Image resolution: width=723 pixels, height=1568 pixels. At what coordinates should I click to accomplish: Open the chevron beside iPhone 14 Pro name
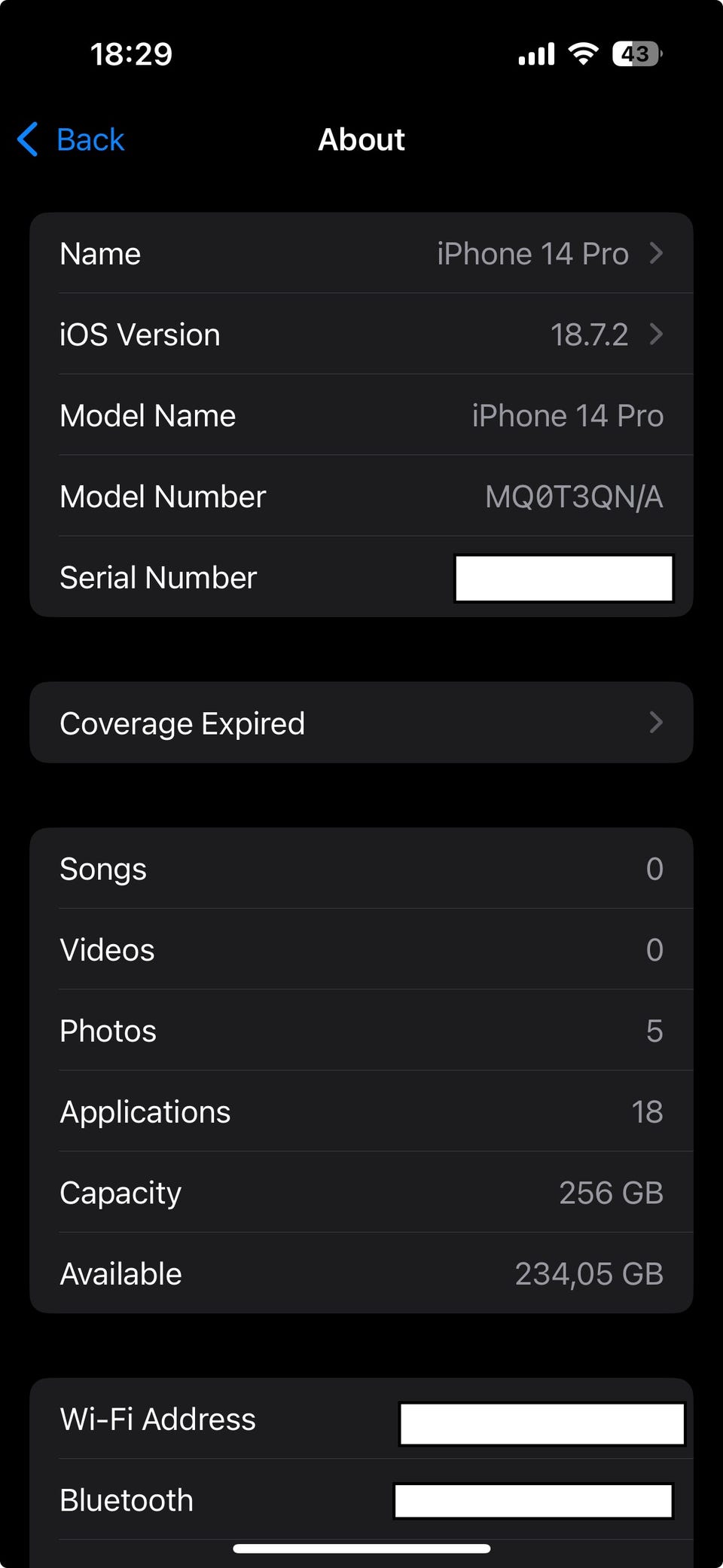(656, 253)
